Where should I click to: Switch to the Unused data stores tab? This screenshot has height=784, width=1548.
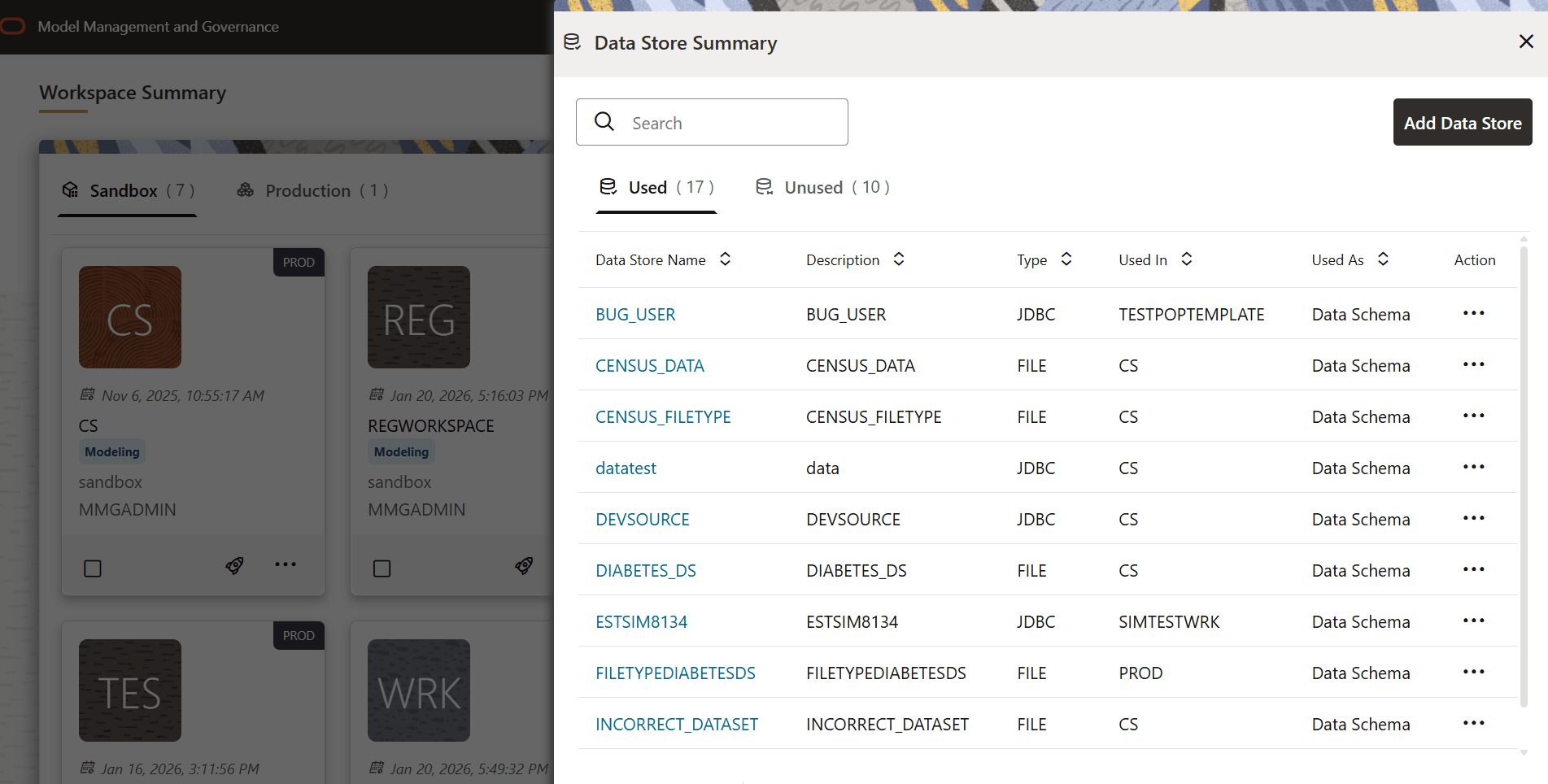coord(821,187)
